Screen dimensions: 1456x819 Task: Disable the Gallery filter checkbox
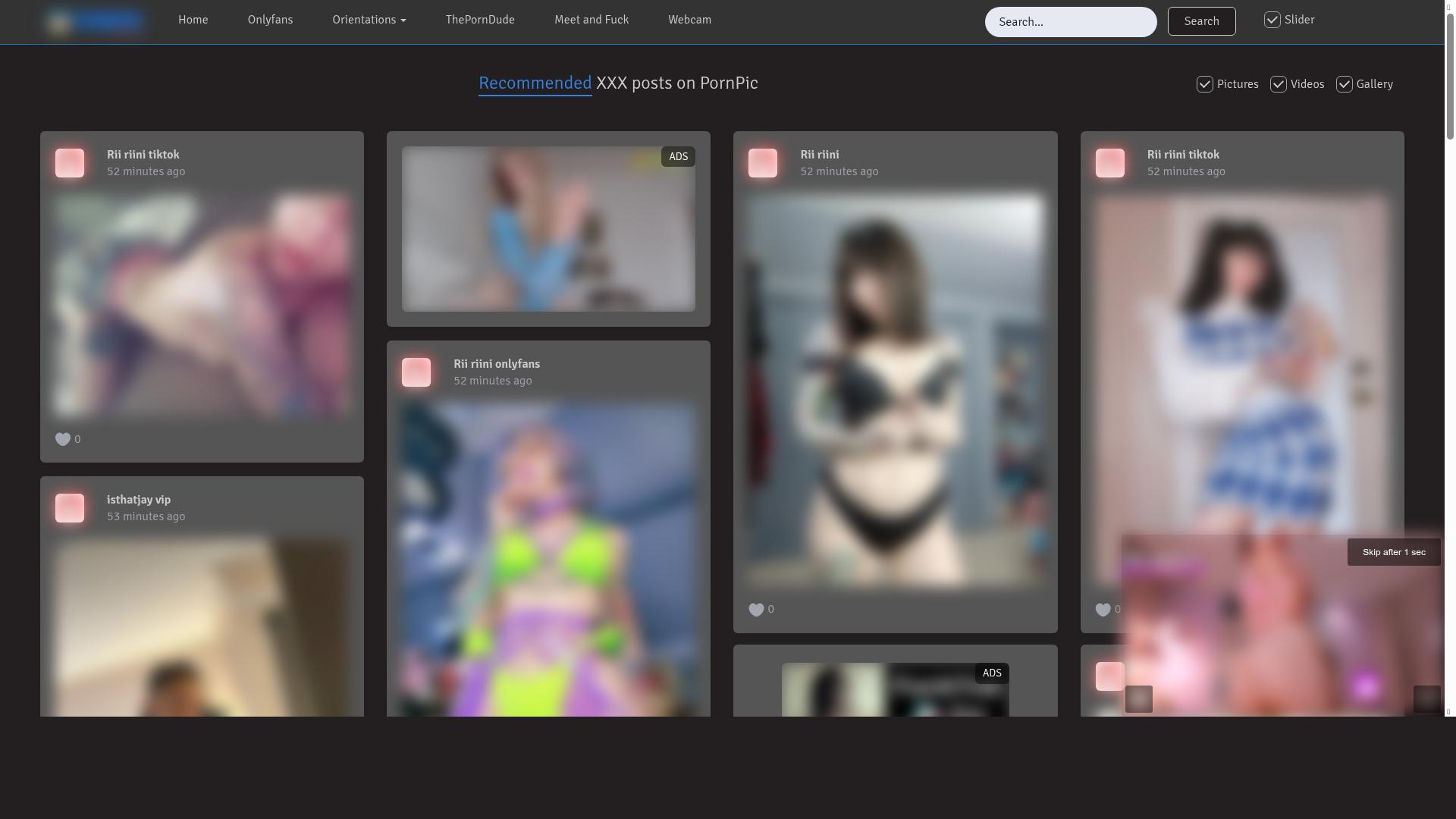pyautogui.click(x=1345, y=84)
